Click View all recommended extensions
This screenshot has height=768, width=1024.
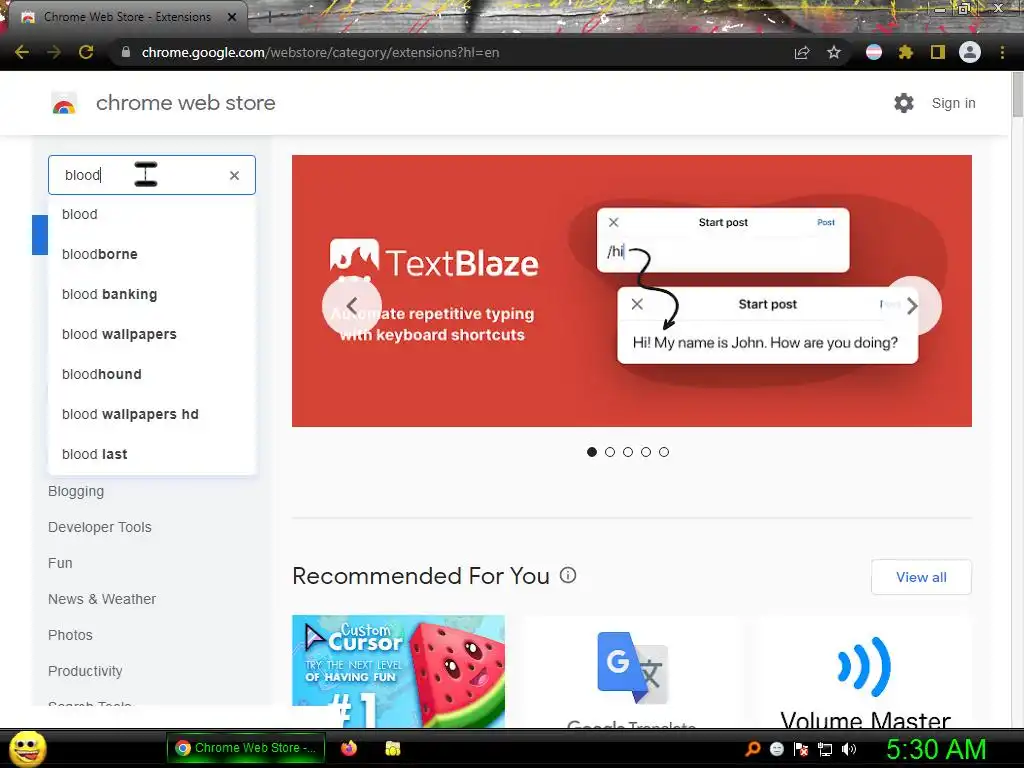pyautogui.click(x=921, y=577)
